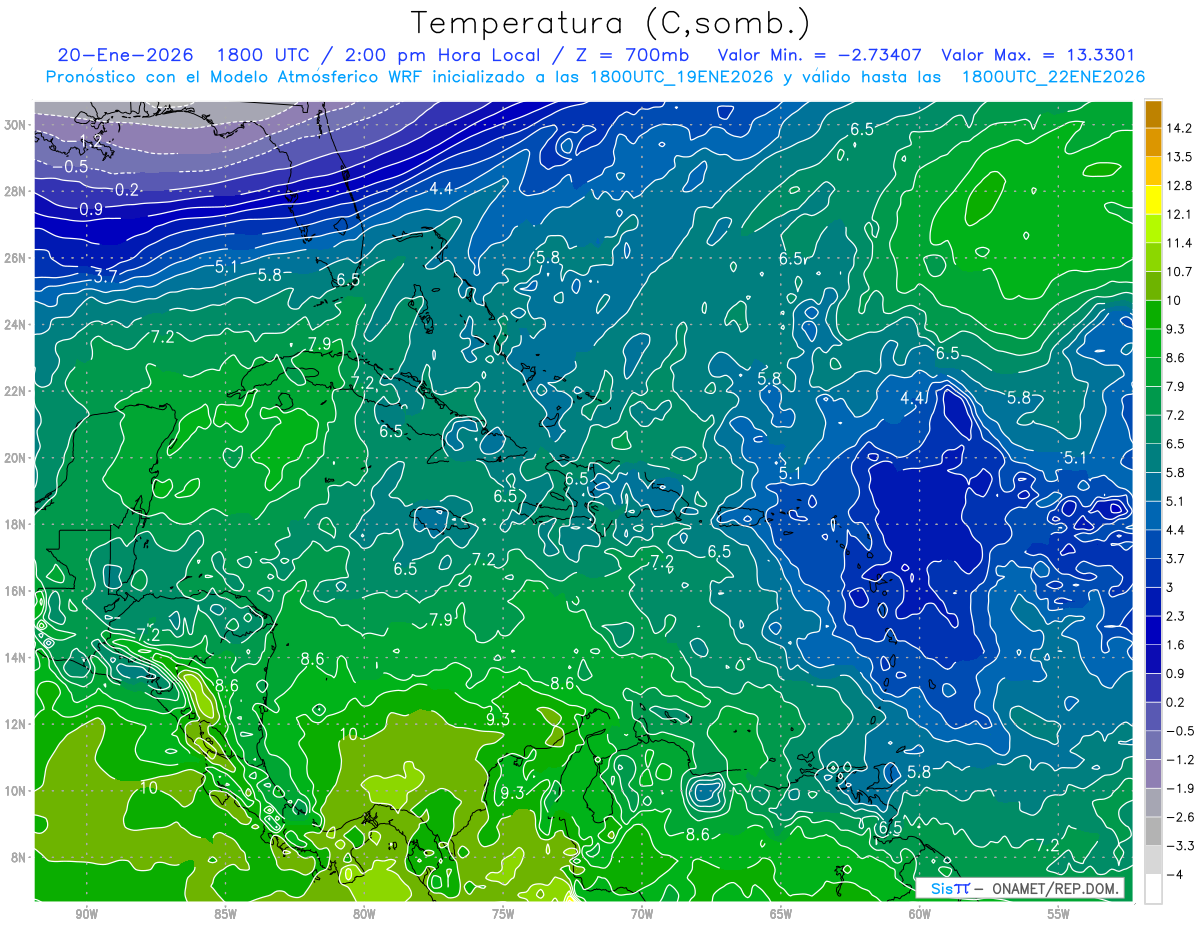Click latitude axis label '24N'
Screen dimensions: 1200x927
click(x=15, y=324)
